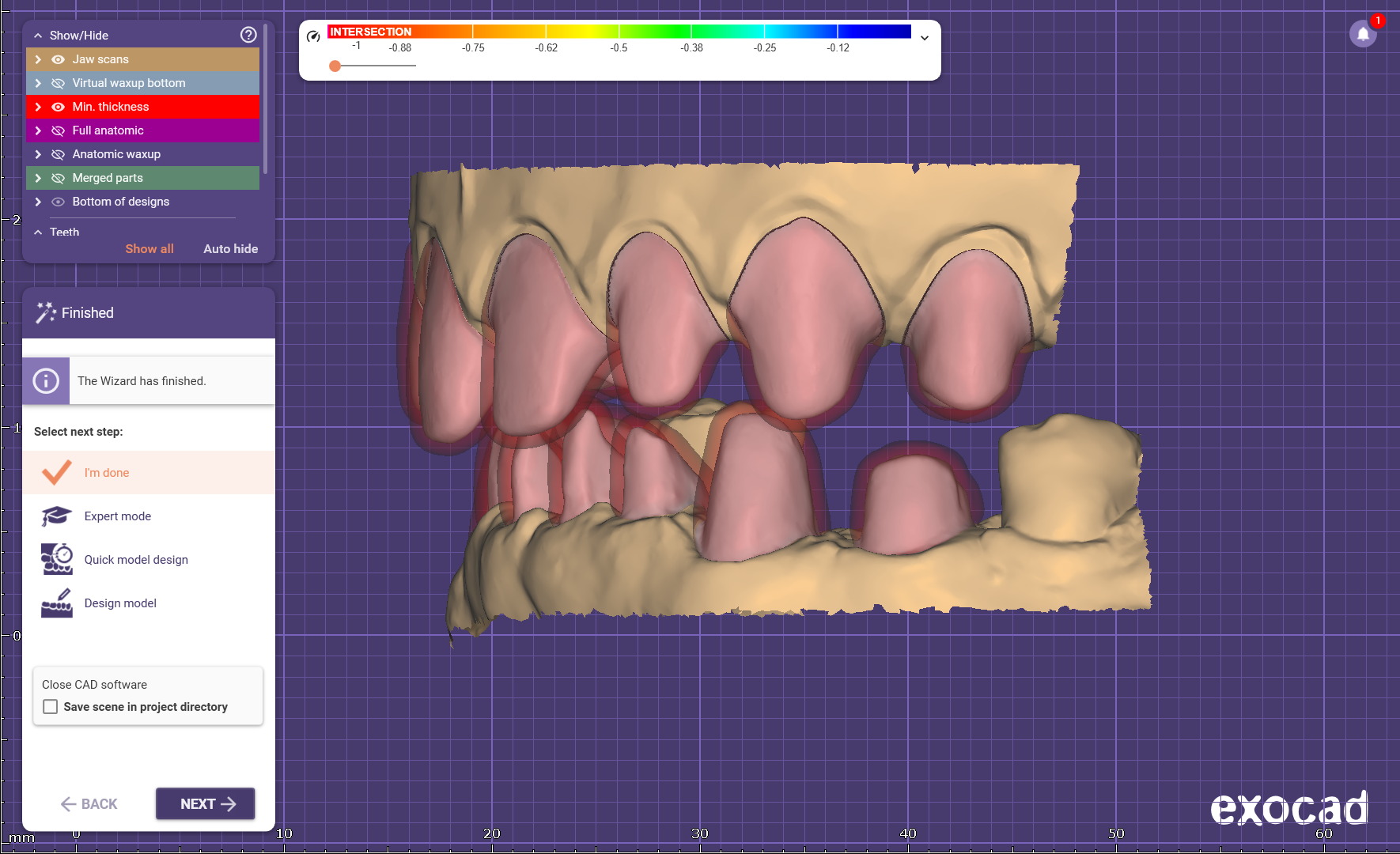Select the Merged parts row
The height and width of the screenshot is (854, 1400).
108,178
